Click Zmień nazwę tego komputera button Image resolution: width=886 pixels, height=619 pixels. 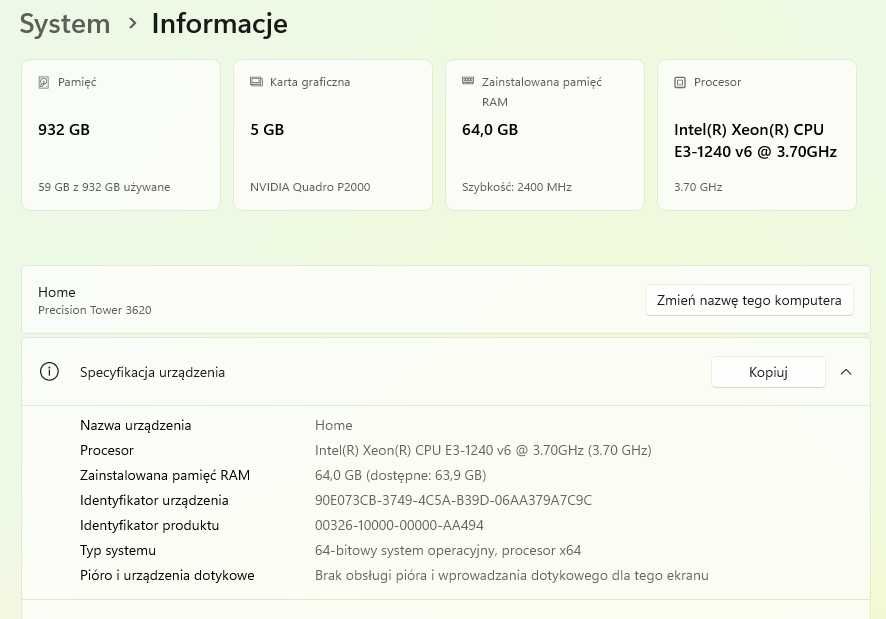[749, 300]
